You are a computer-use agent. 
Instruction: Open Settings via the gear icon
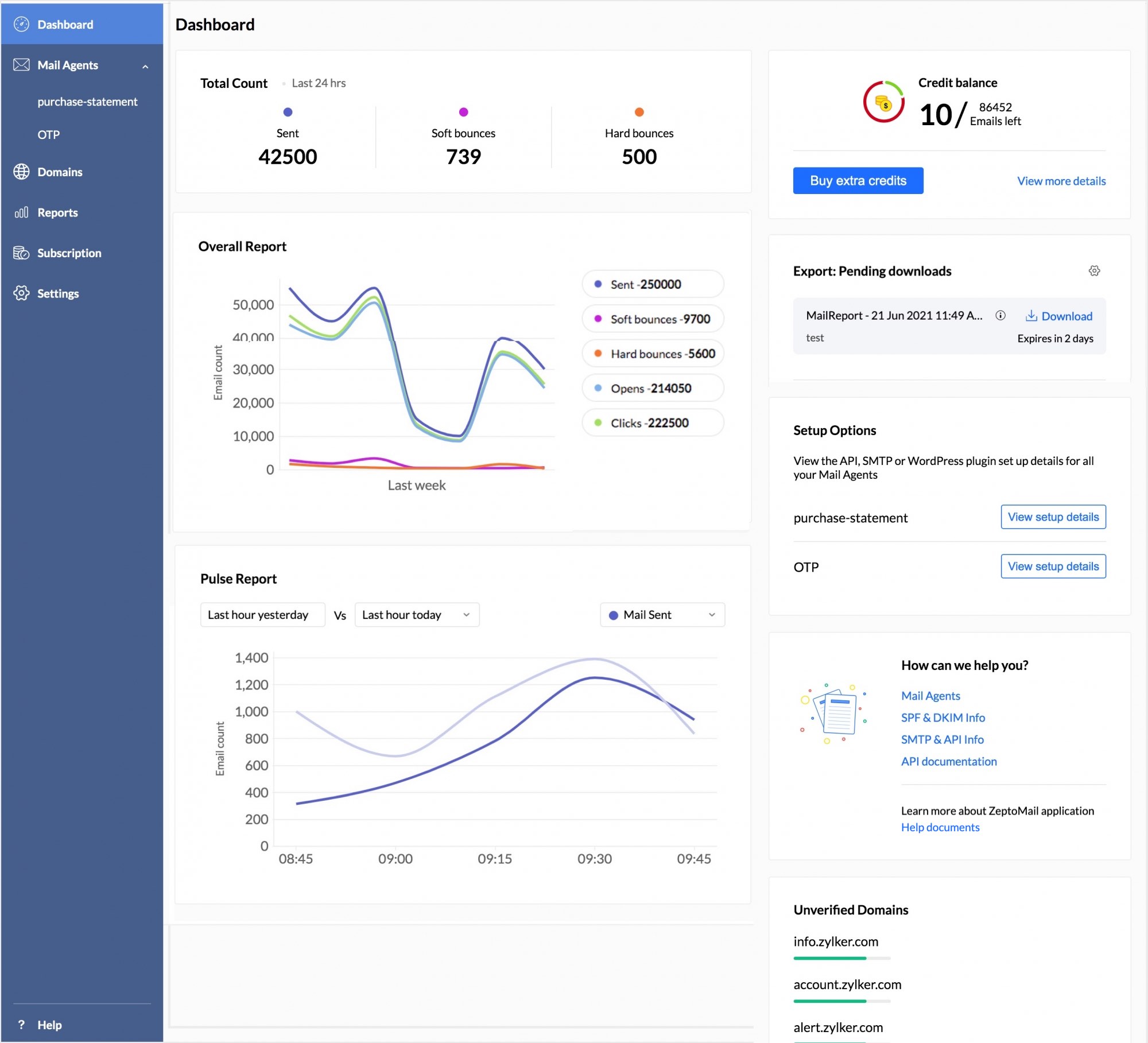point(21,293)
